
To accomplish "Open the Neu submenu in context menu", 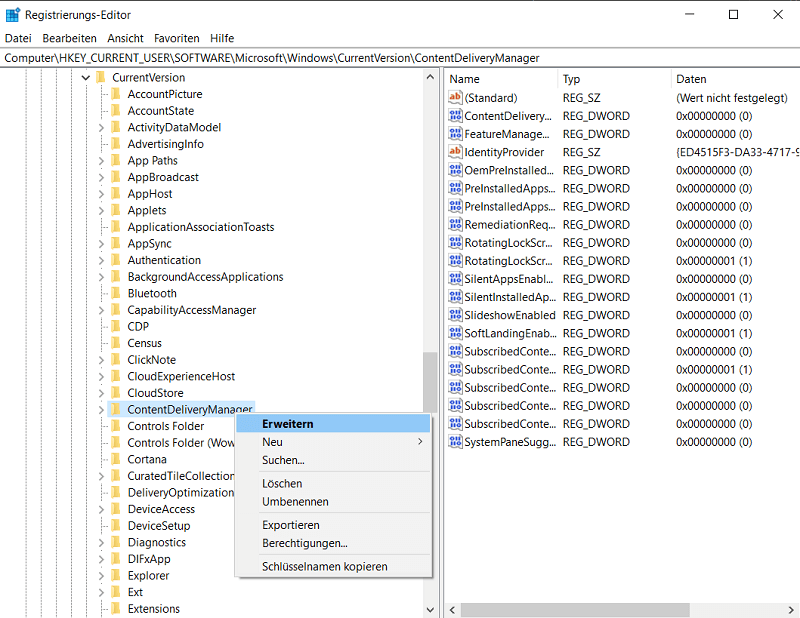I will (333, 442).
